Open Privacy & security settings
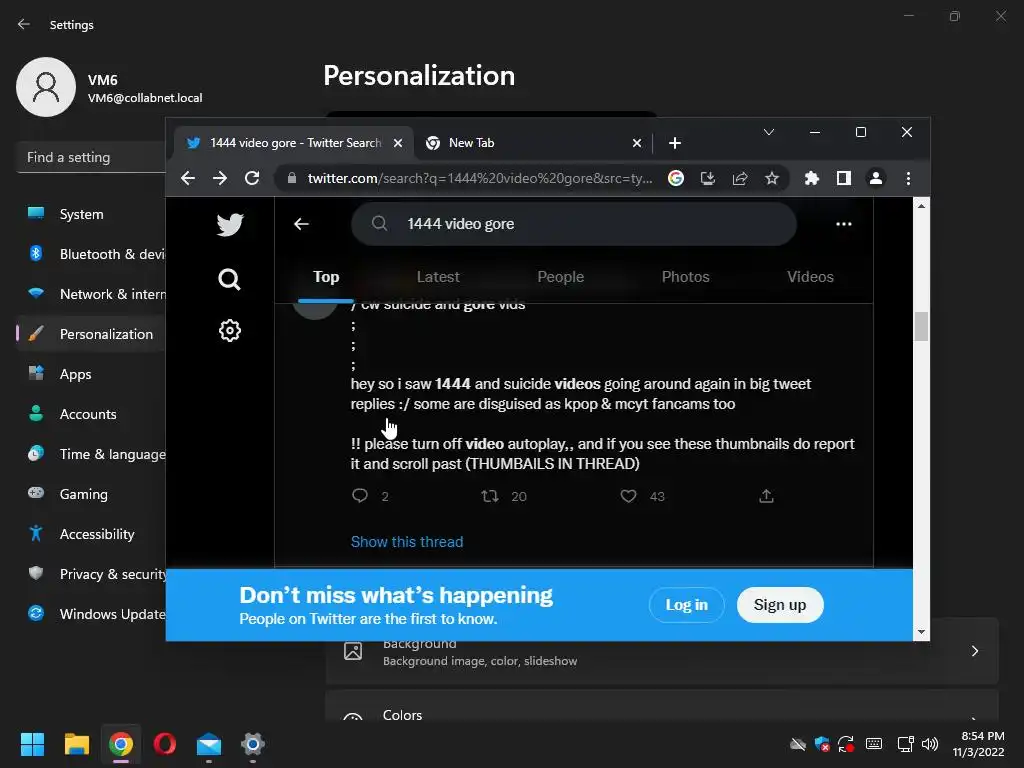1024x768 pixels. point(91,574)
